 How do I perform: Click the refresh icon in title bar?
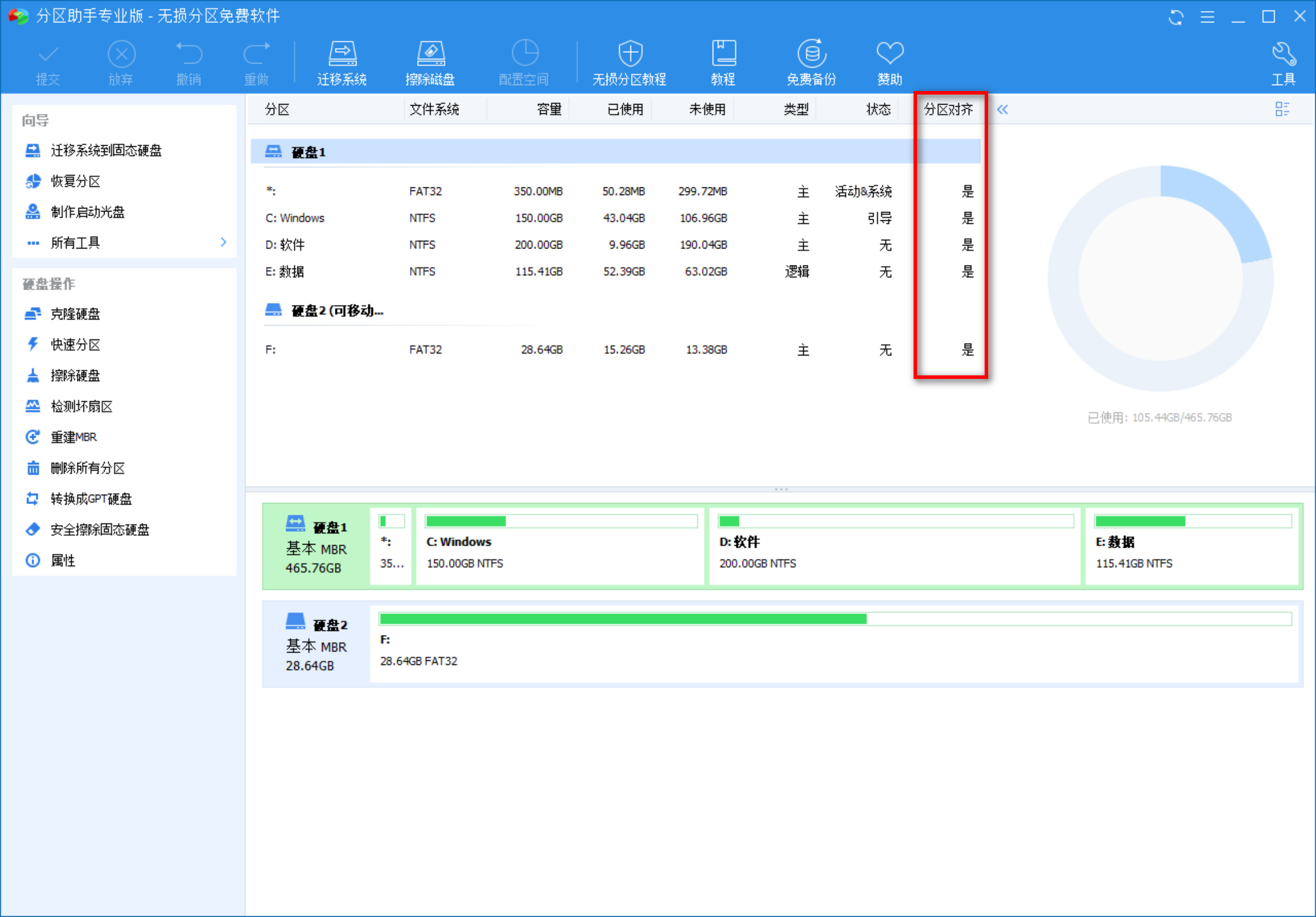1176,17
